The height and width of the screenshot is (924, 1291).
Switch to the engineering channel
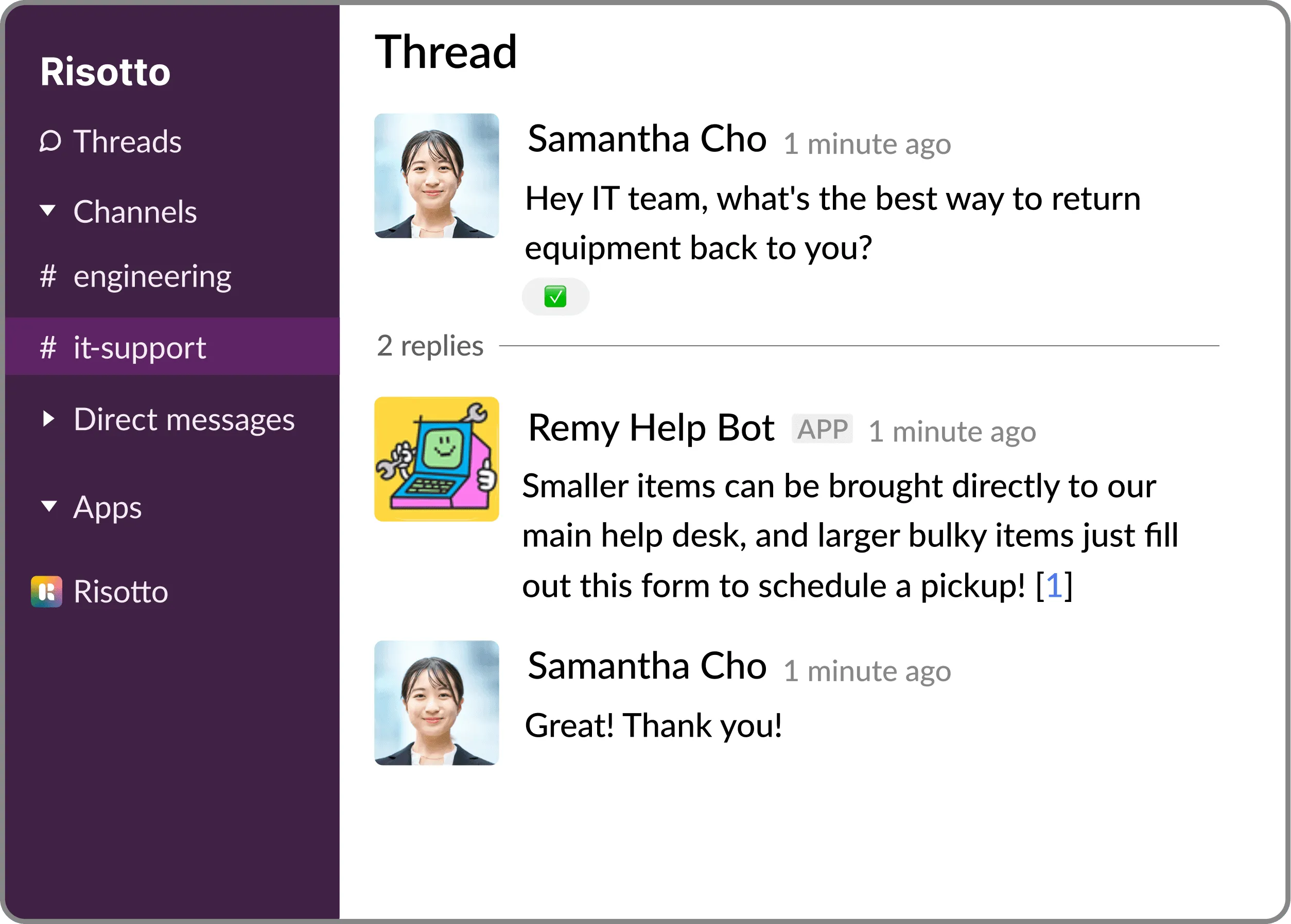tap(152, 276)
